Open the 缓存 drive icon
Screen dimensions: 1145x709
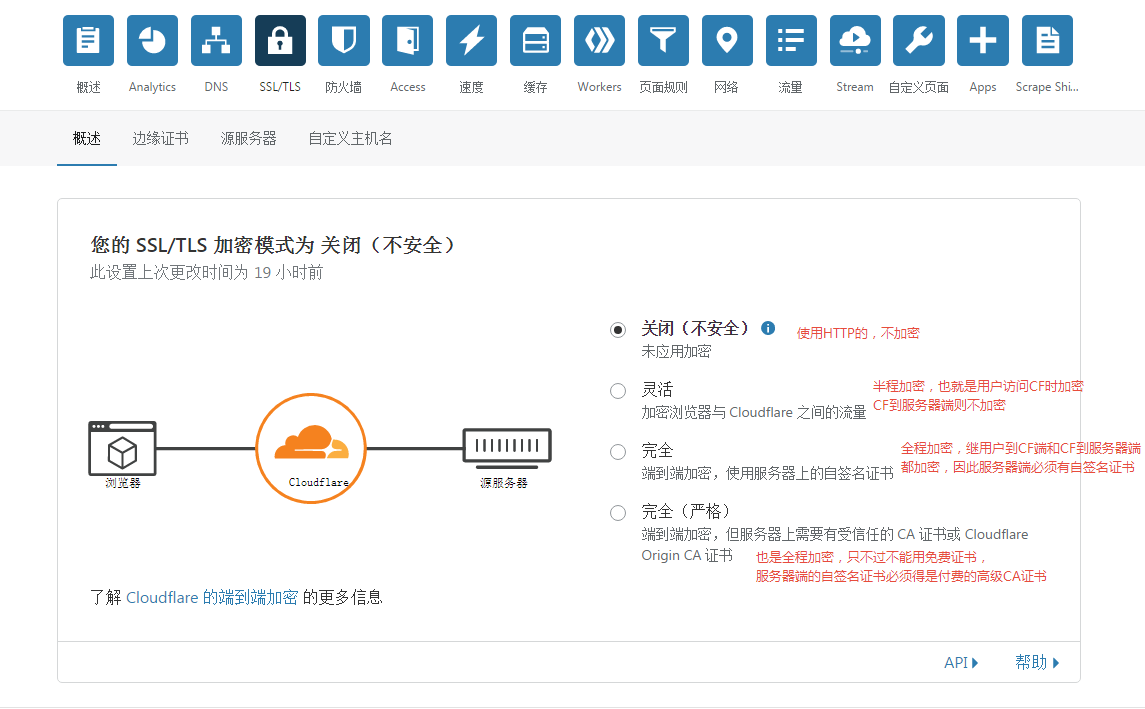coord(535,41)
